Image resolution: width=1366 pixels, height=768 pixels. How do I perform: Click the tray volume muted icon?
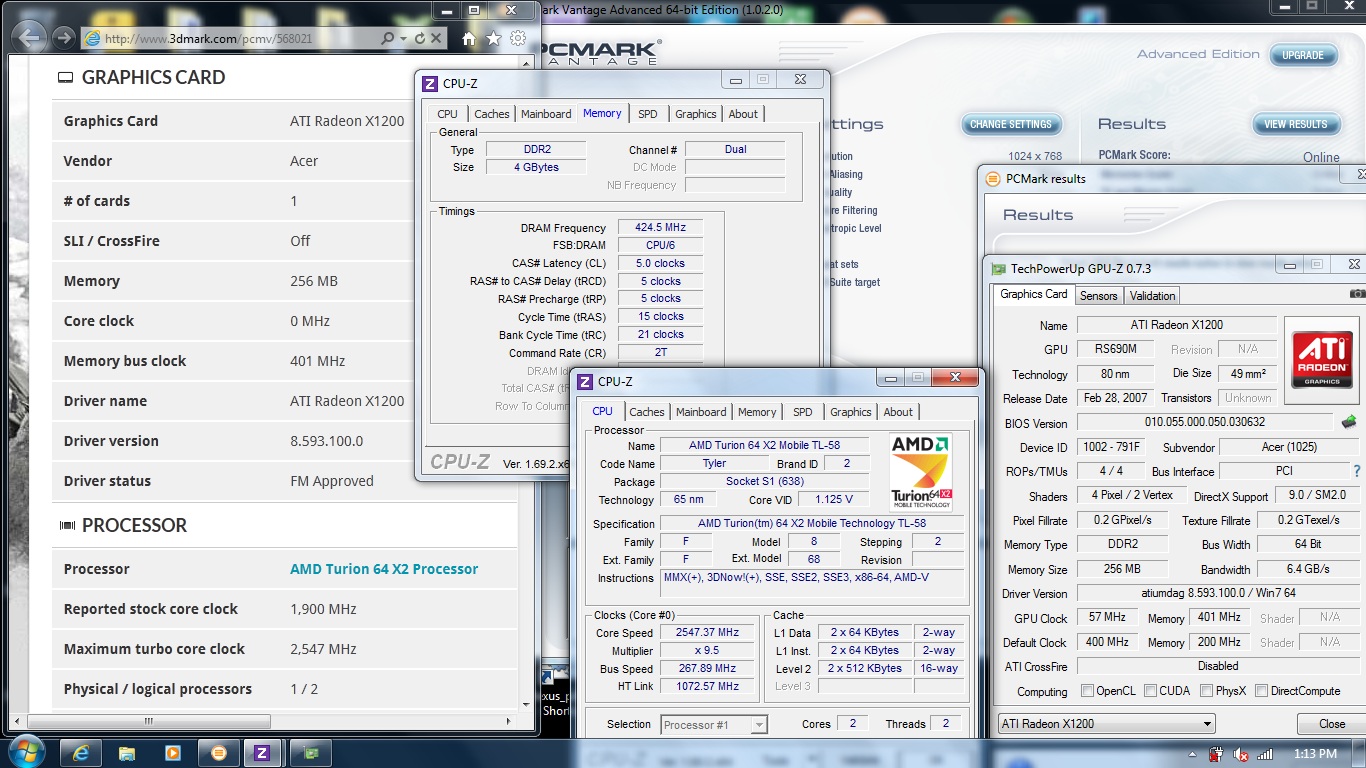(x=1241, y=754)
